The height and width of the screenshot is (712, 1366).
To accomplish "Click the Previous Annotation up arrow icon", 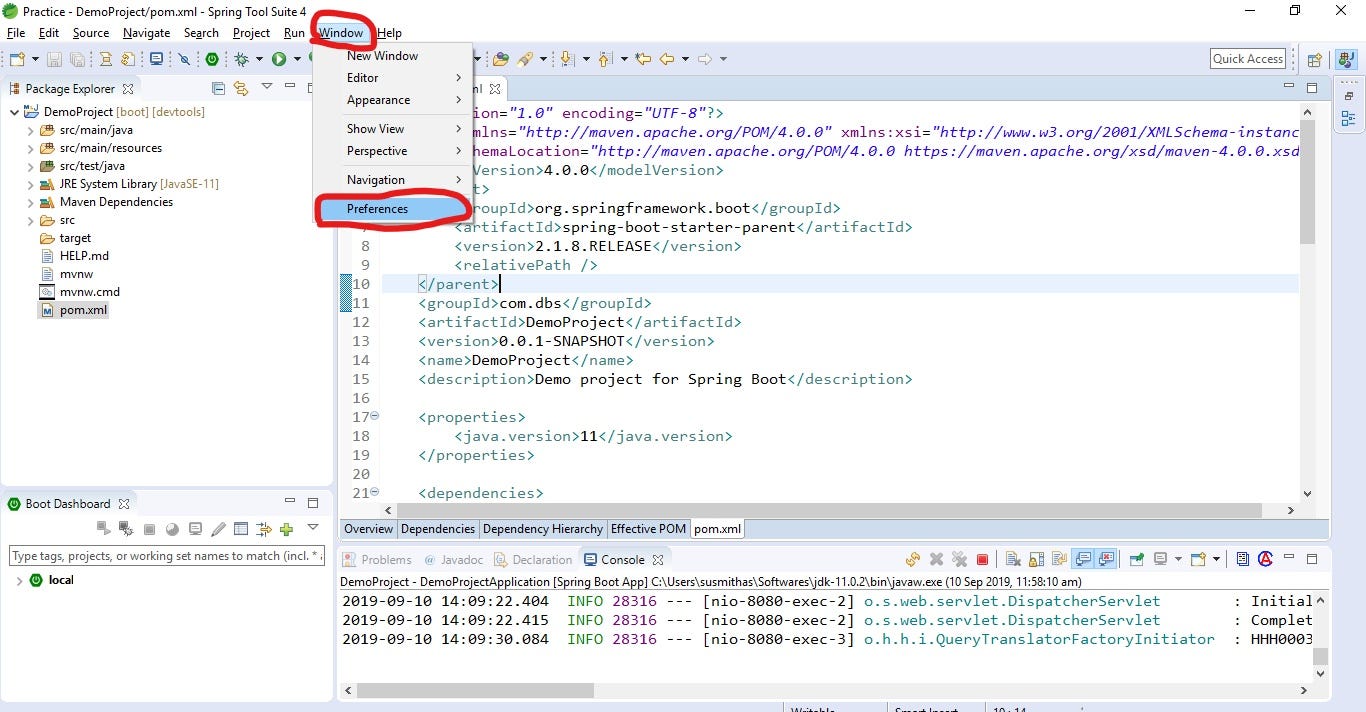I will pyautogui.click(x=605, y=59).
